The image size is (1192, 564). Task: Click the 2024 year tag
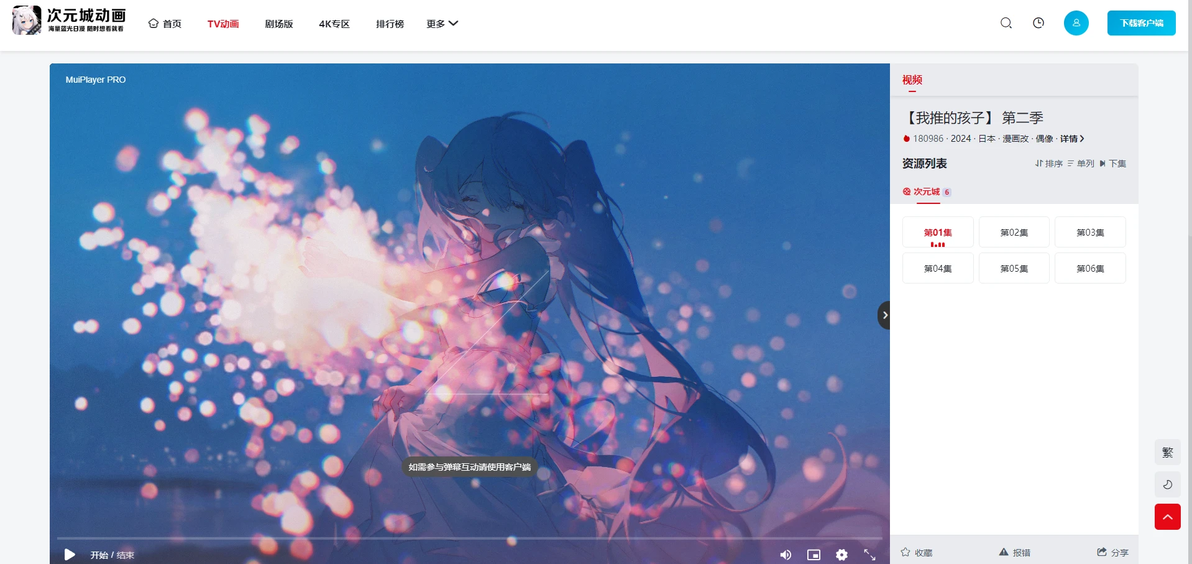pyautogui.click(x=961, y=138)
